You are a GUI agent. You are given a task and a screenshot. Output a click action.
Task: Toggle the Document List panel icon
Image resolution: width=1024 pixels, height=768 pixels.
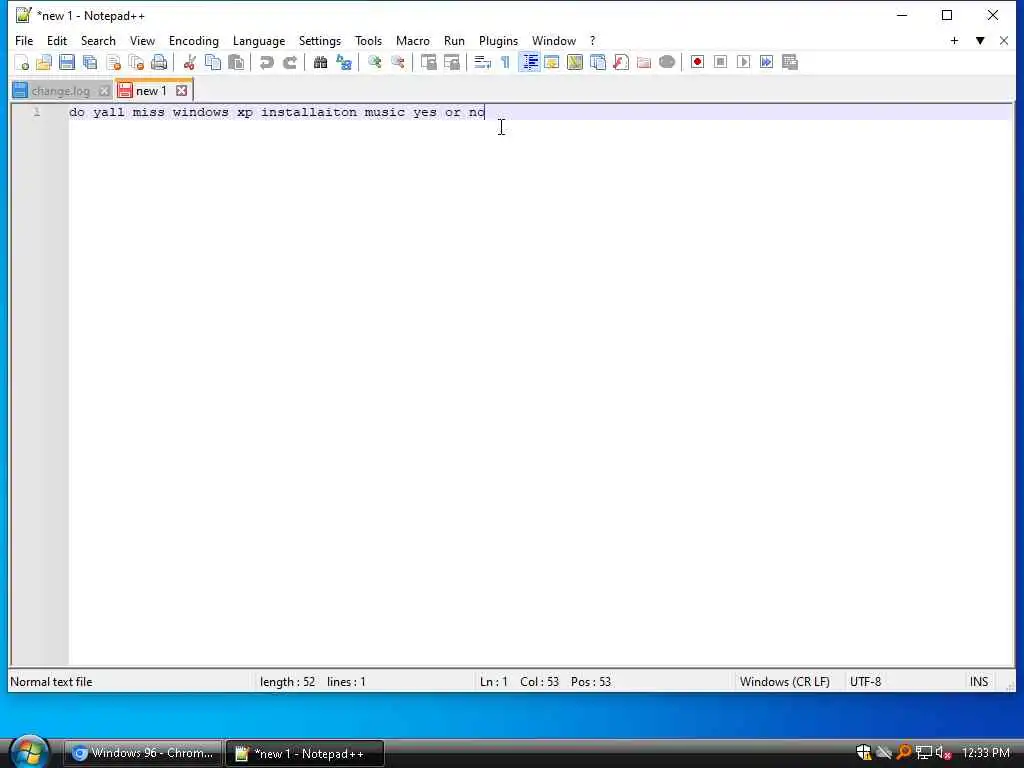[x=598, y=62]
